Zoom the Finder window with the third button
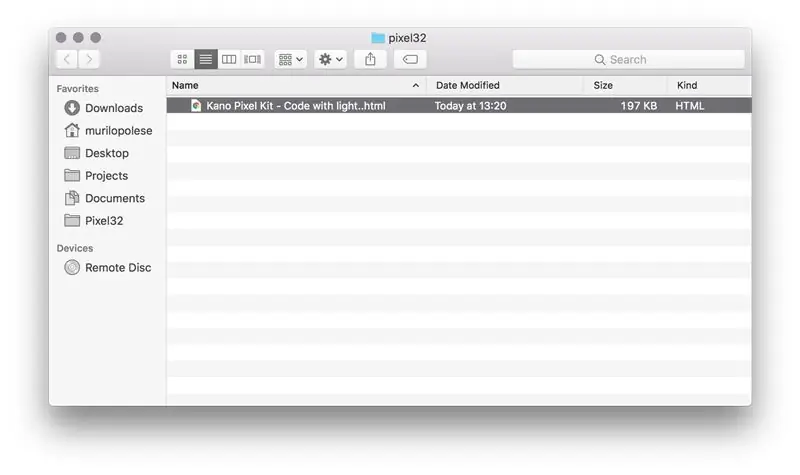 pyautogui.click(x=95, y=37)
